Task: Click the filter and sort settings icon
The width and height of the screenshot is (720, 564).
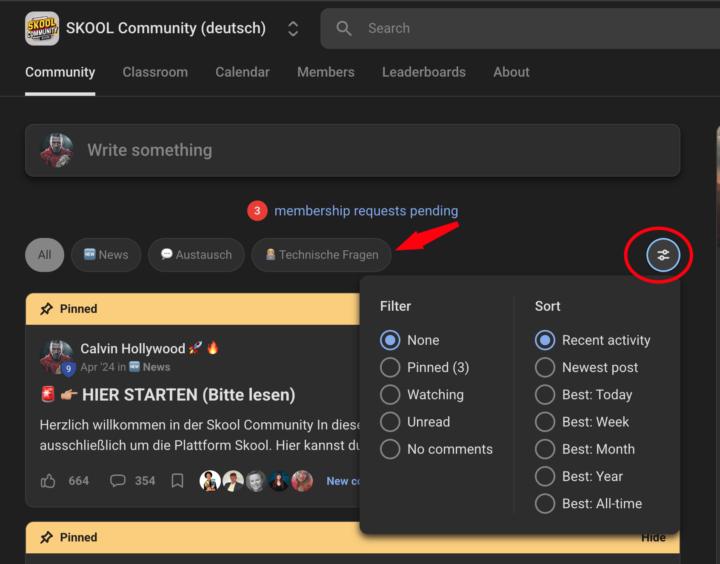Action: pyautogui.click(x=662, y=255)
